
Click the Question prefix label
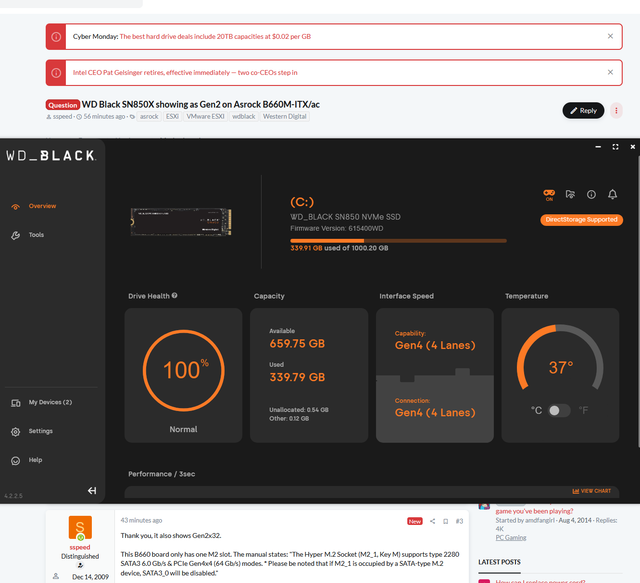click(x=62, y=105)
